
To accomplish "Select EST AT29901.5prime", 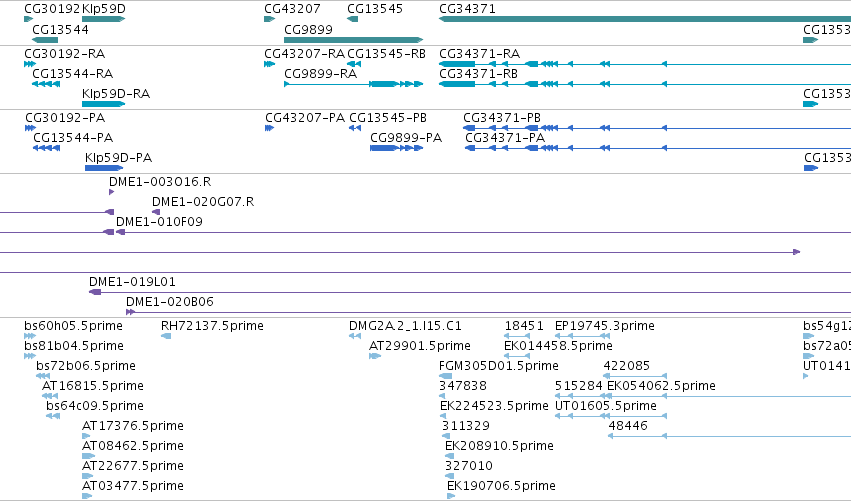I will tap(375, 356).
